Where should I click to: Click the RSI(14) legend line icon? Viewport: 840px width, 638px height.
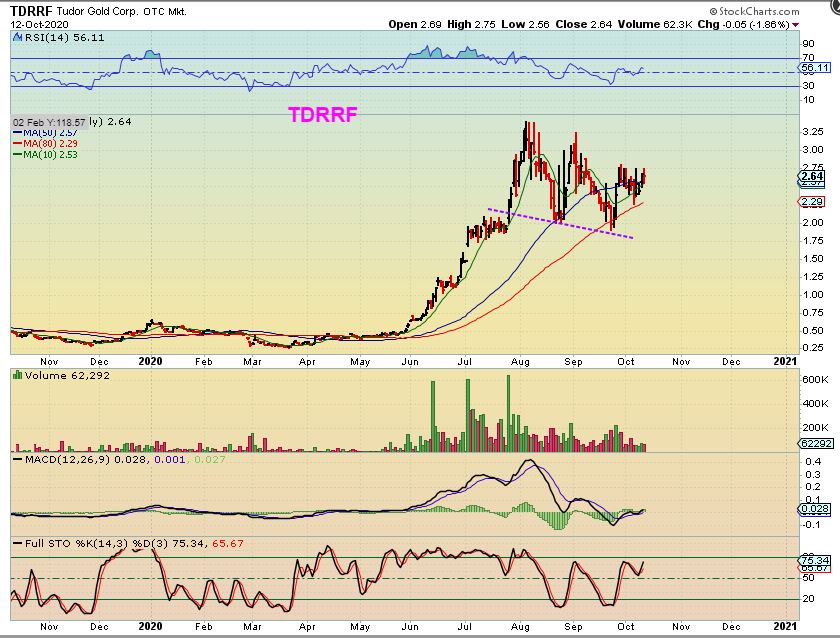pos(18,37)
